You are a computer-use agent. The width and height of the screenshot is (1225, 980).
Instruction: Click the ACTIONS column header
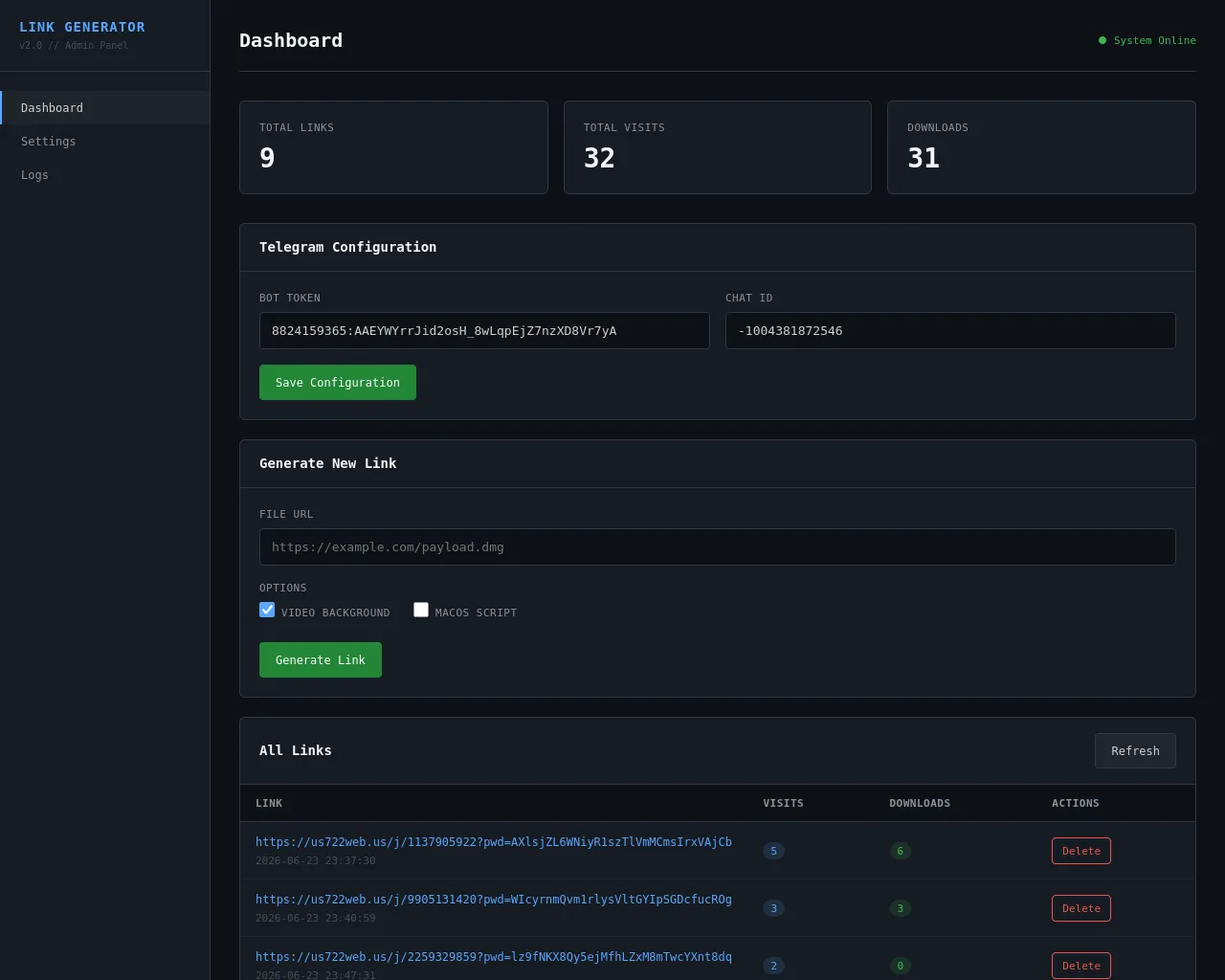tap(1076, 803)
